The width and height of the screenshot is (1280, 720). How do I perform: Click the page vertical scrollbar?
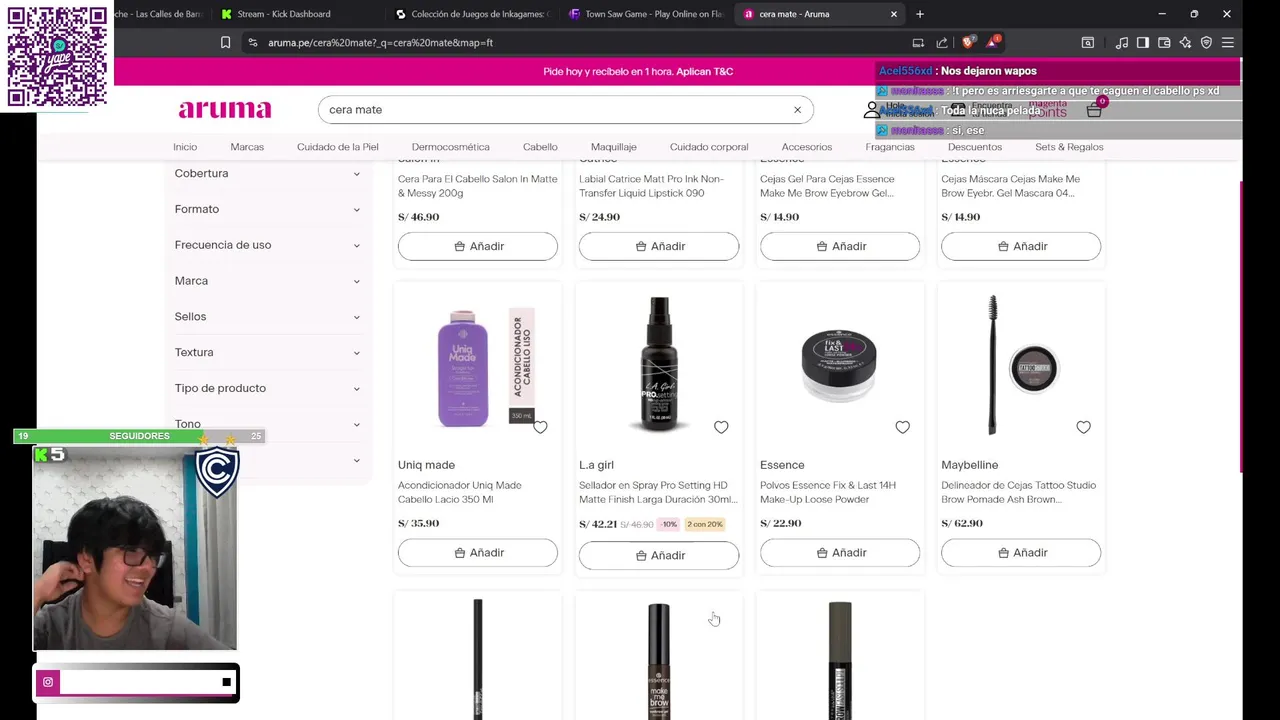point(1240,325)
